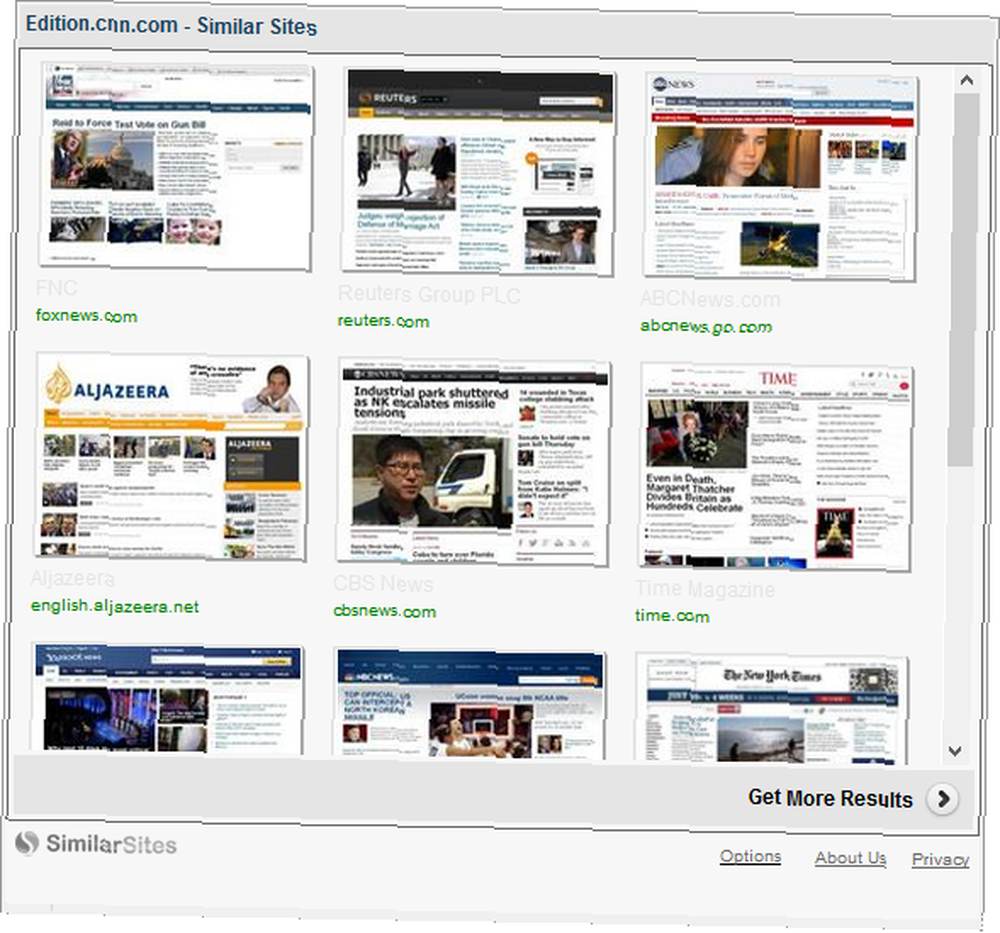Screen dimensions: 1000x933
Task: Click Get More Results text
Action: (830, 798)
